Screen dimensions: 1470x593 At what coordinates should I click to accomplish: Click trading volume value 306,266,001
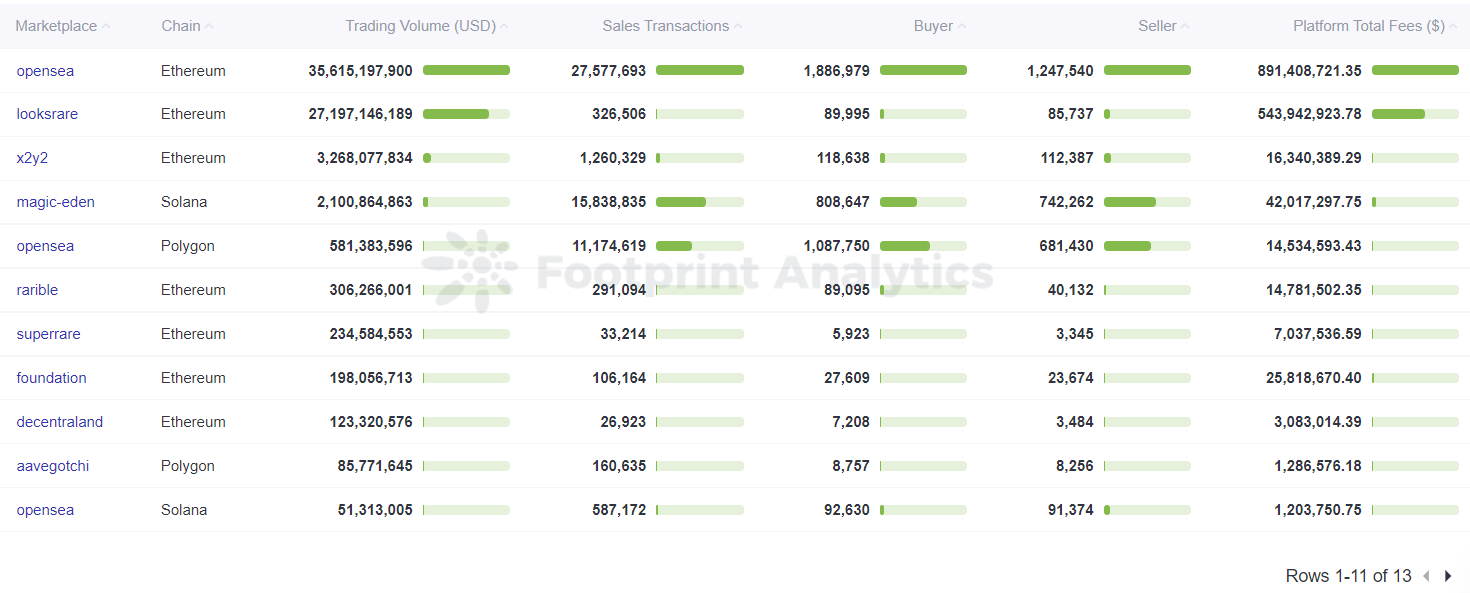point(371,290)
